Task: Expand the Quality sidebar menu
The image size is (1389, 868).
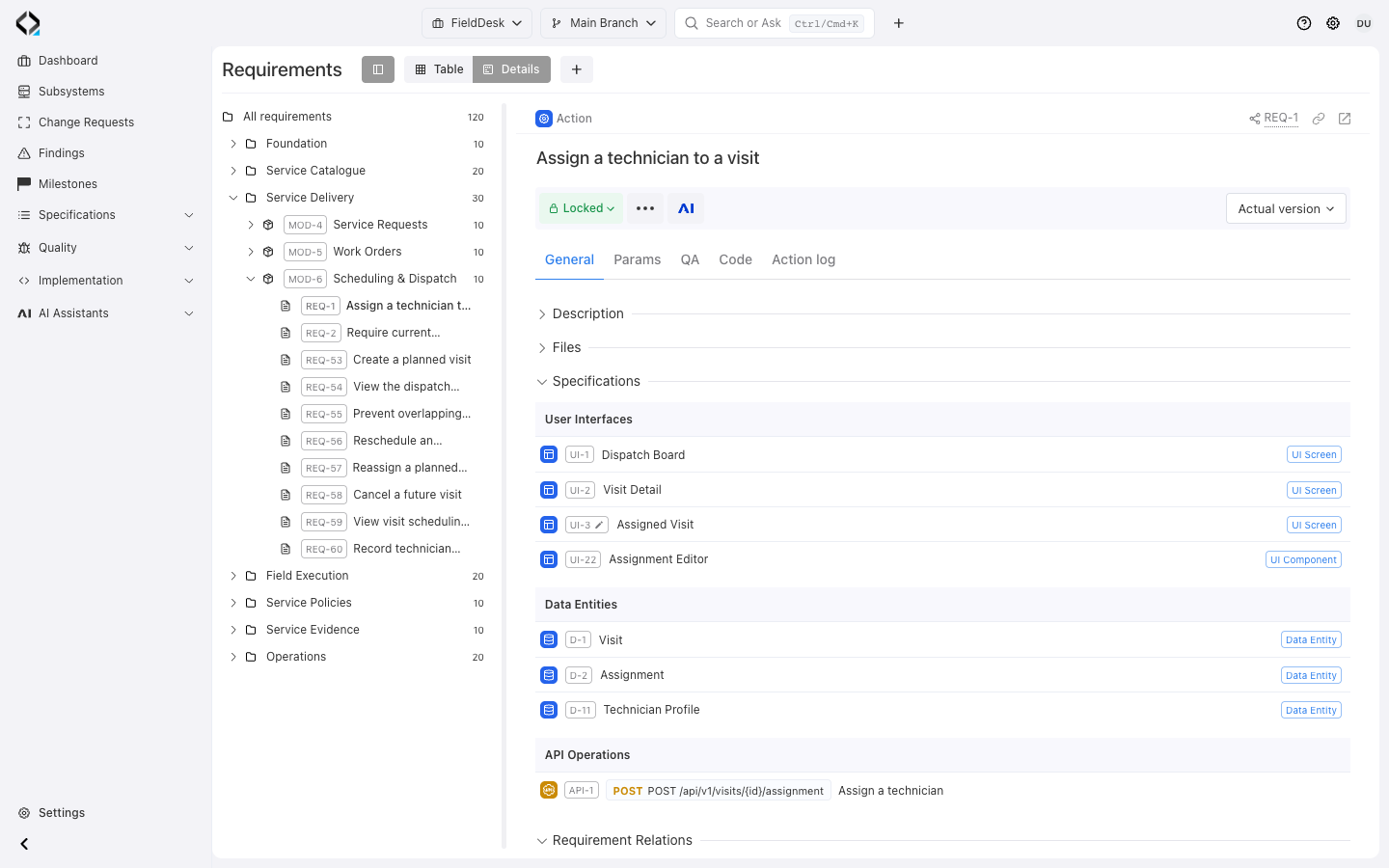Action: [x=189, y=248]
